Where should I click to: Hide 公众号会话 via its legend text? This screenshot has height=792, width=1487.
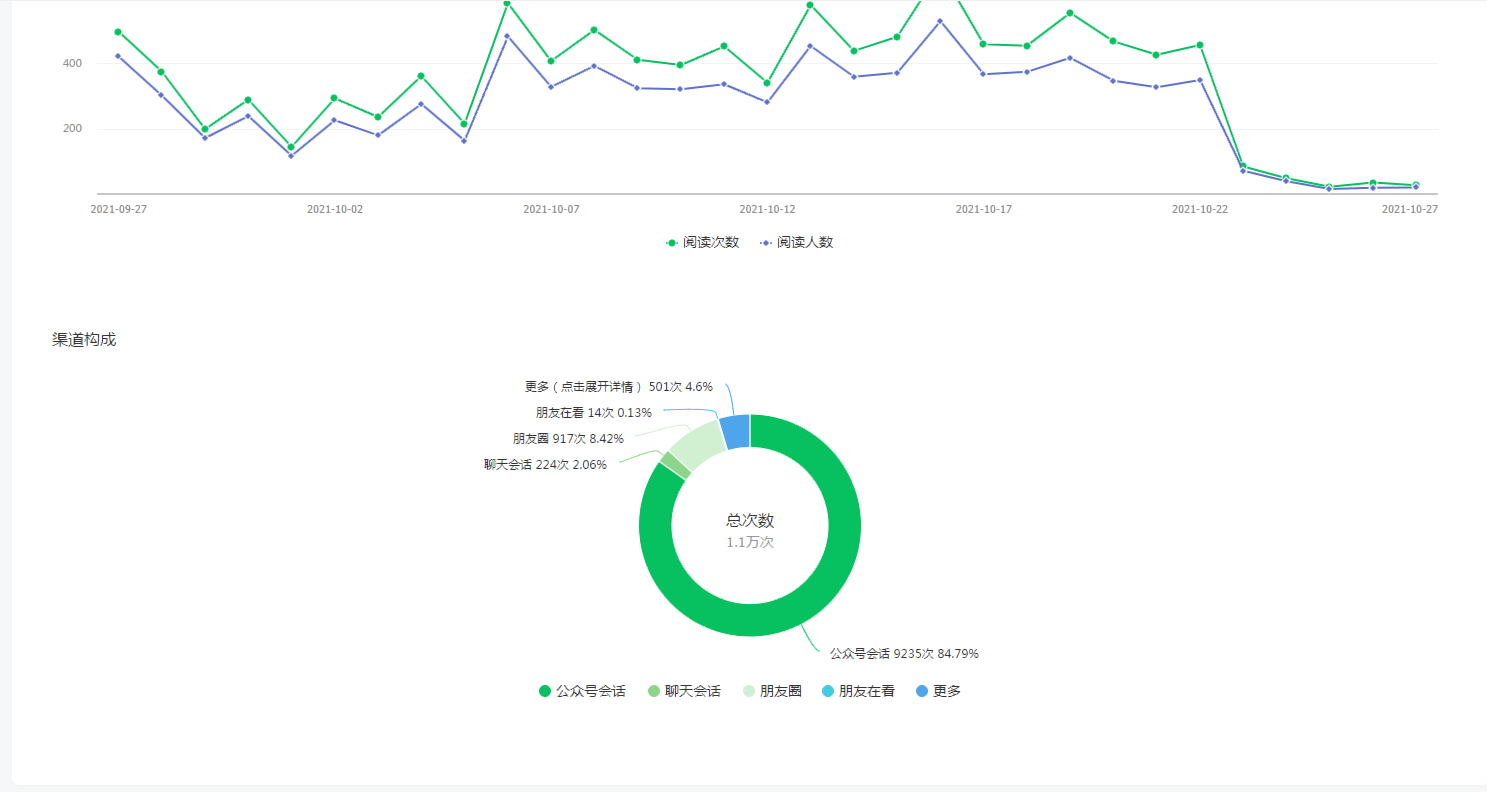coord(590,691)
